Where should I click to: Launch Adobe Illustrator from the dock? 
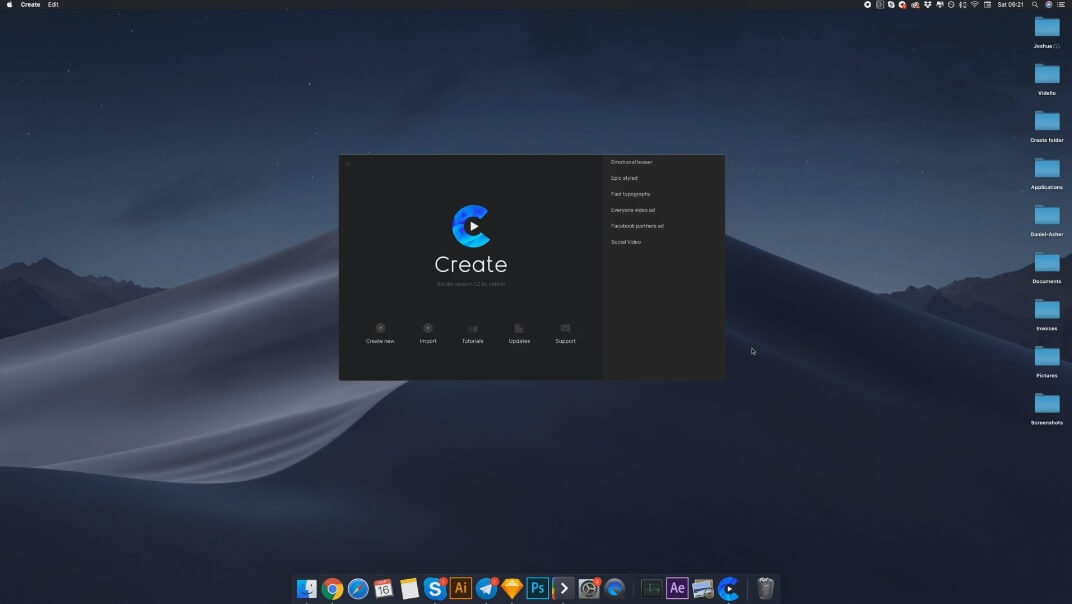pos(461,588)
